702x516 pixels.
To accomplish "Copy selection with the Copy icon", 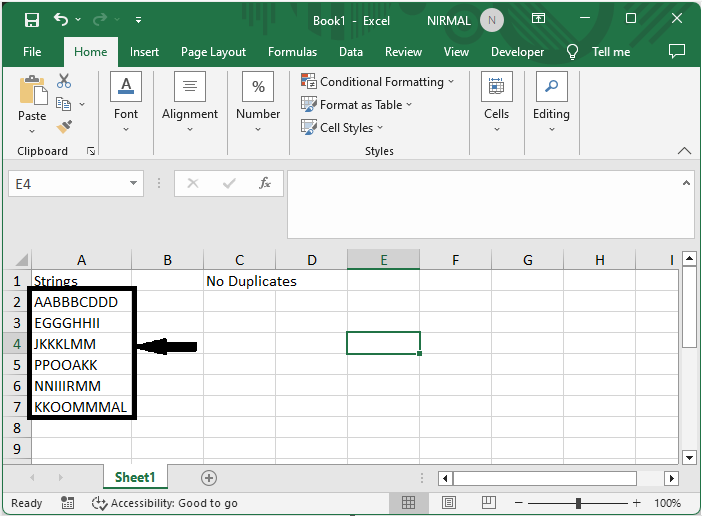I will (x=64, y=104).
